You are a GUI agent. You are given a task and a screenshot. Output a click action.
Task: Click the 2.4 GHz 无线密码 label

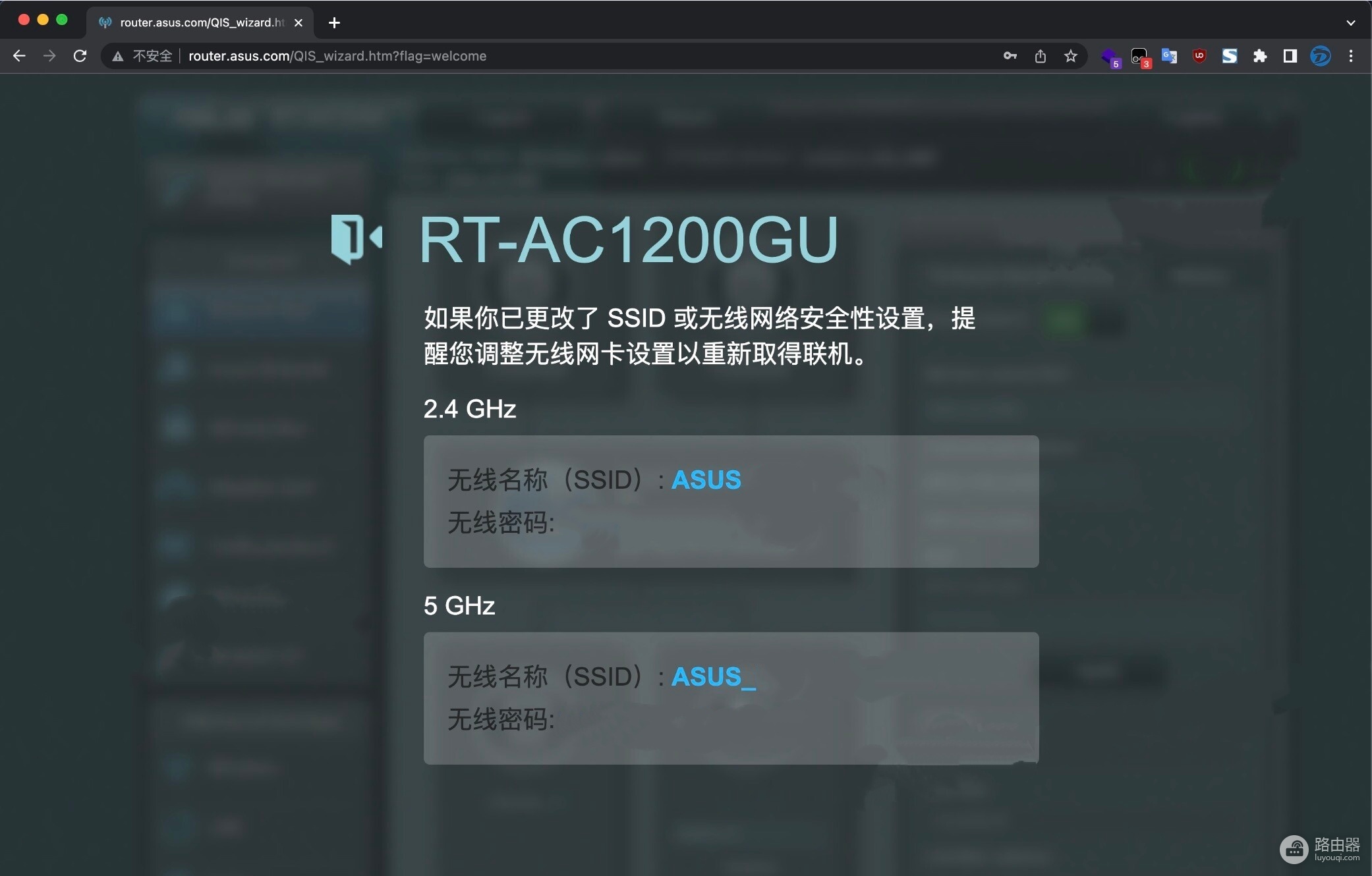click(x=501, y=523)
